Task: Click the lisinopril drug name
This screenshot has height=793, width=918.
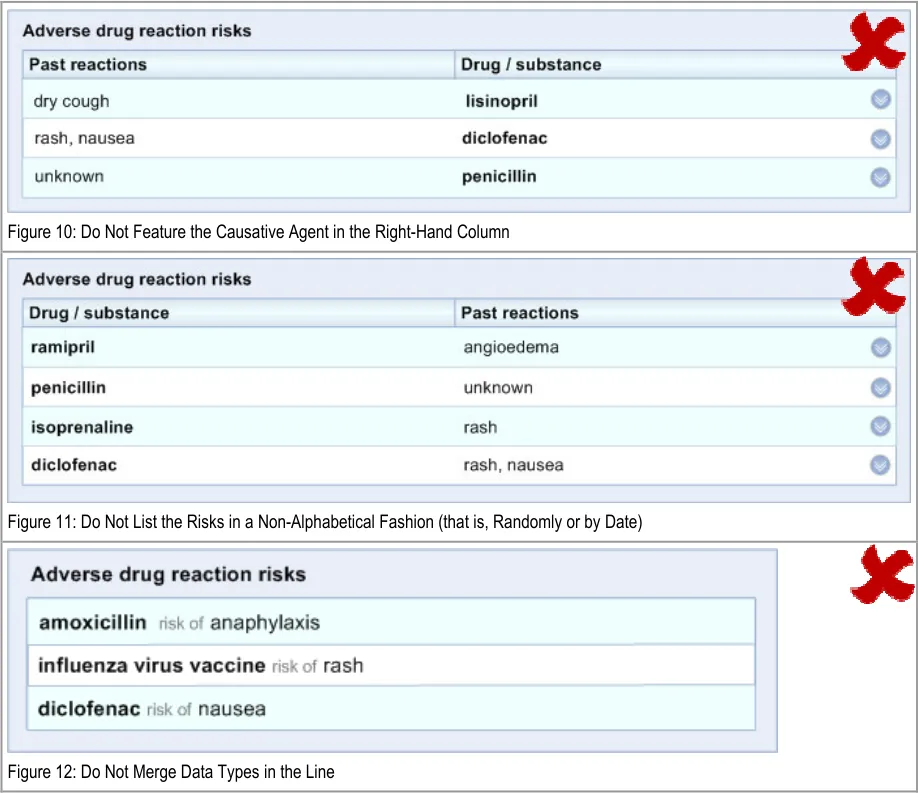Action: click(501, 101)
